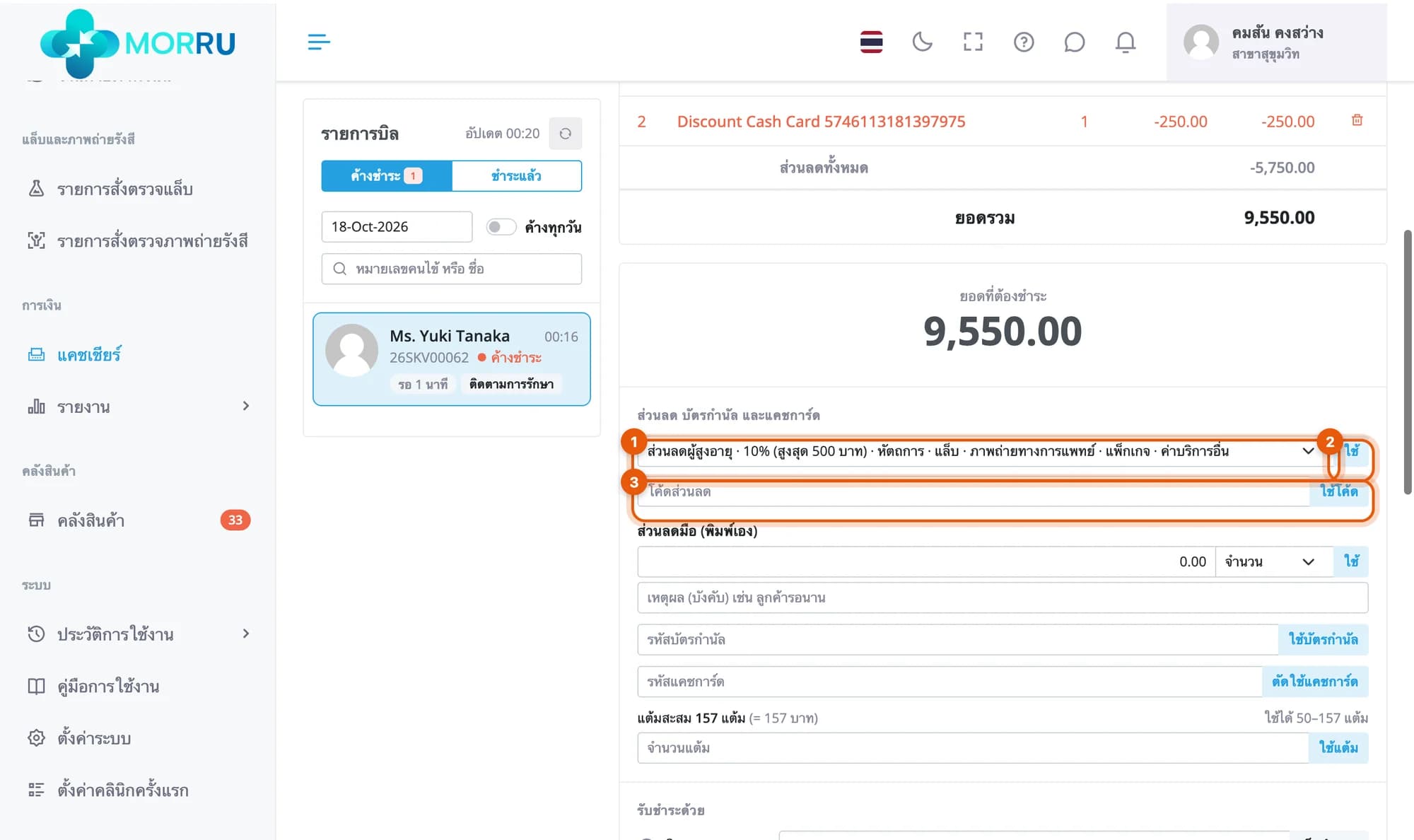Screen dimensions: 1414x840
Task: Delete the Discount Cash Card row
Action: (1357, 120)
